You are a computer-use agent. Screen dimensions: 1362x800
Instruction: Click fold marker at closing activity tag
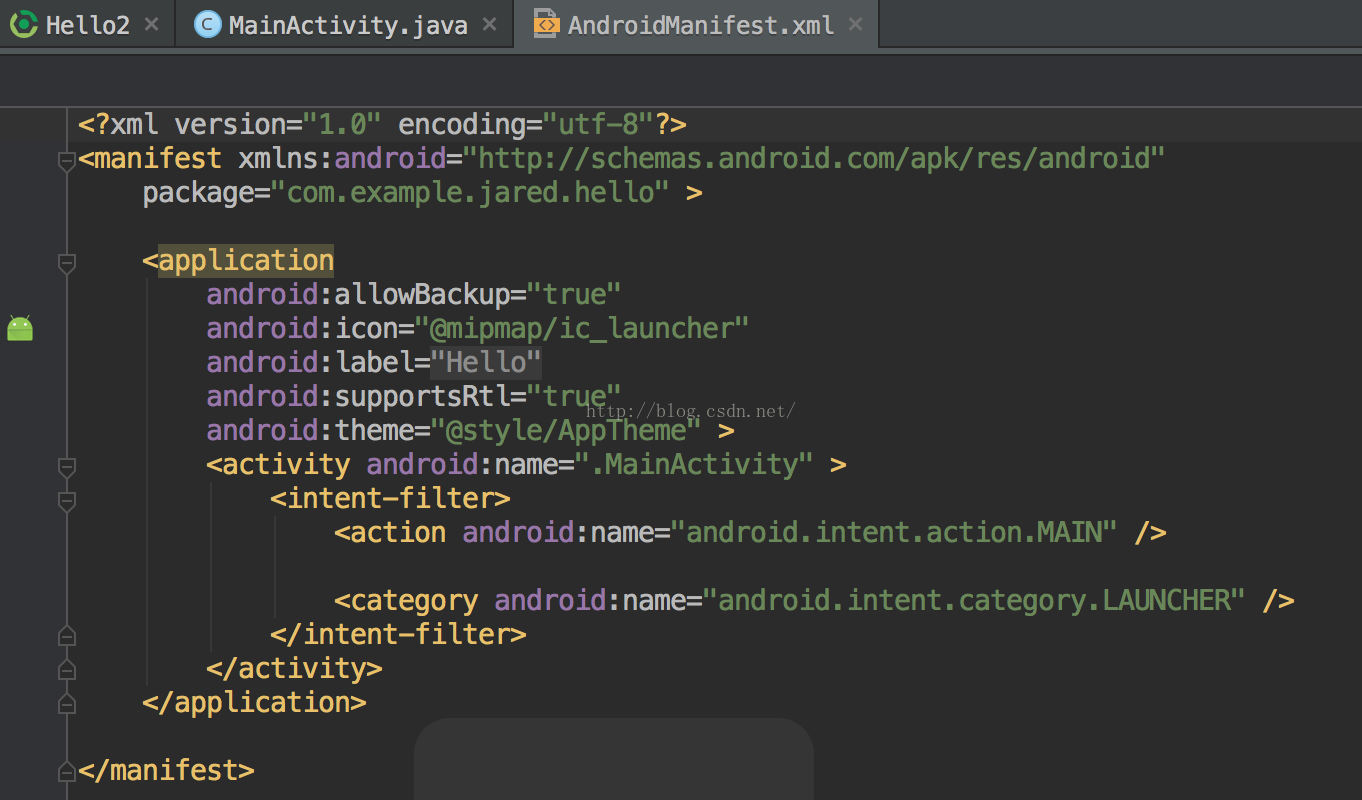click(67, 669)
